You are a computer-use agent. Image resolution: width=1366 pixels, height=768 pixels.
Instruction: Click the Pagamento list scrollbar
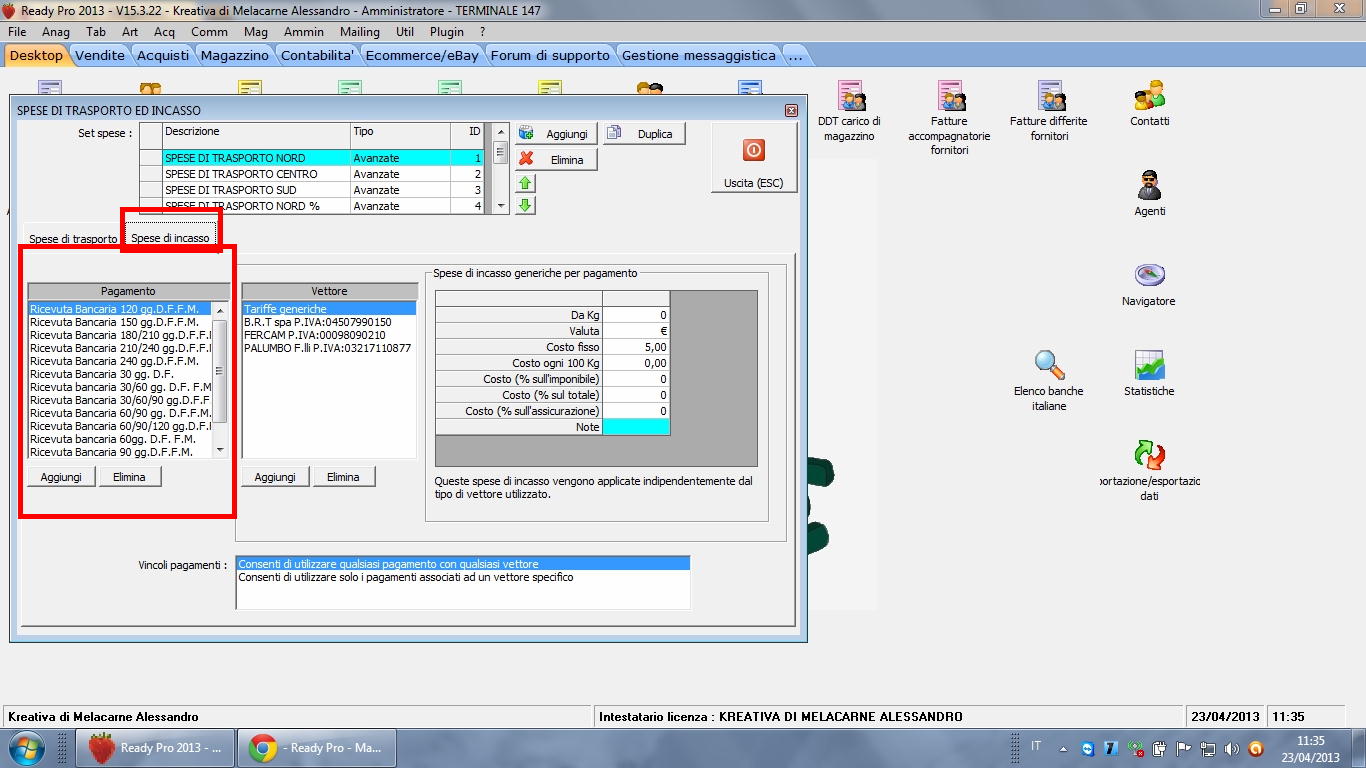221,379
